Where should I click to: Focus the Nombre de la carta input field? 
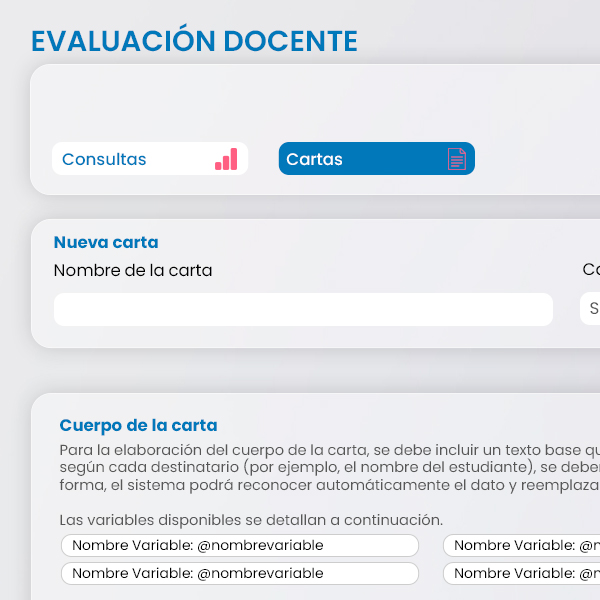[x=303, y=309]
